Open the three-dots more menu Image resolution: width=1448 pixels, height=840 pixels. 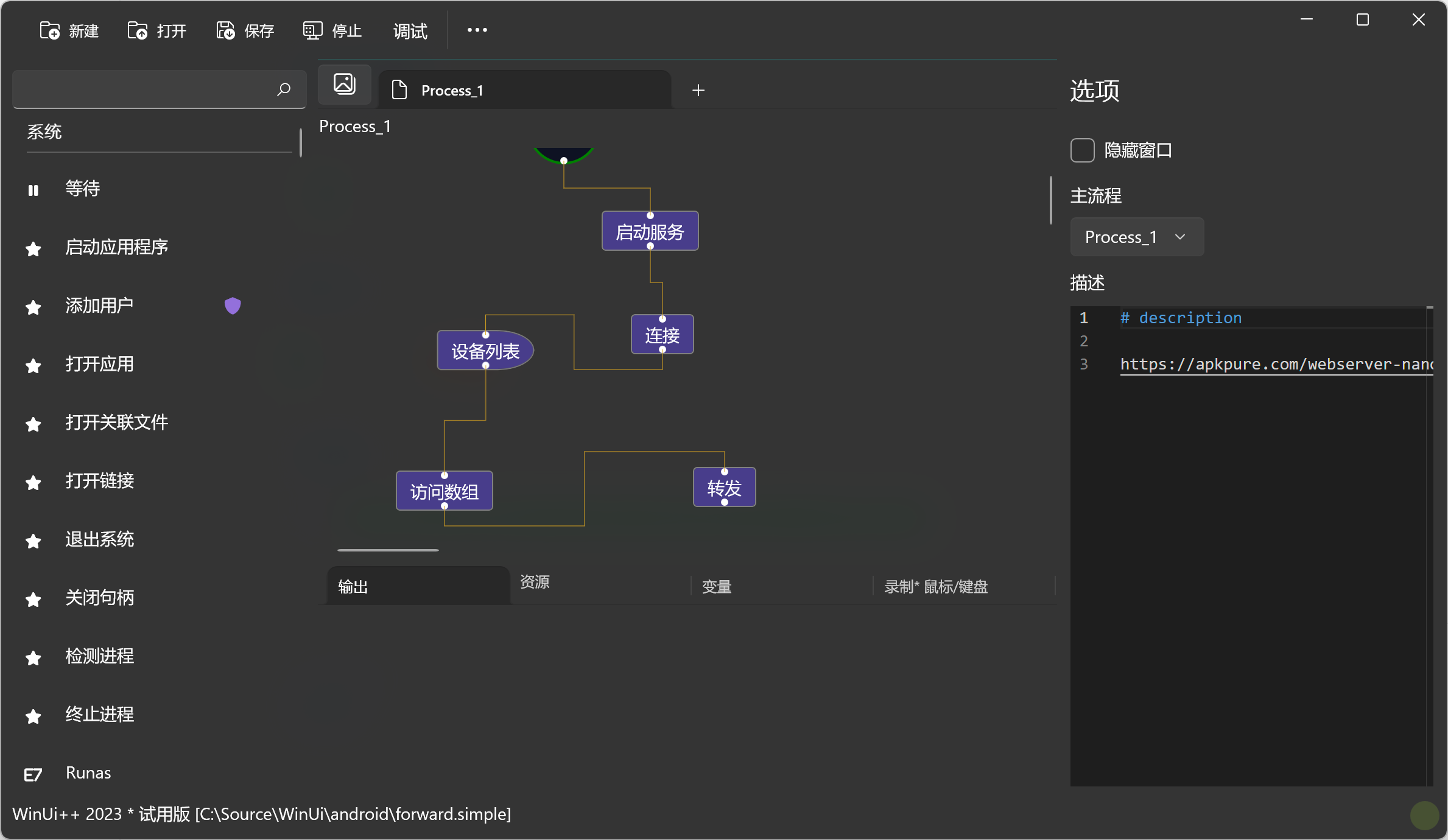pyautogui.click(x=477, y=30)
